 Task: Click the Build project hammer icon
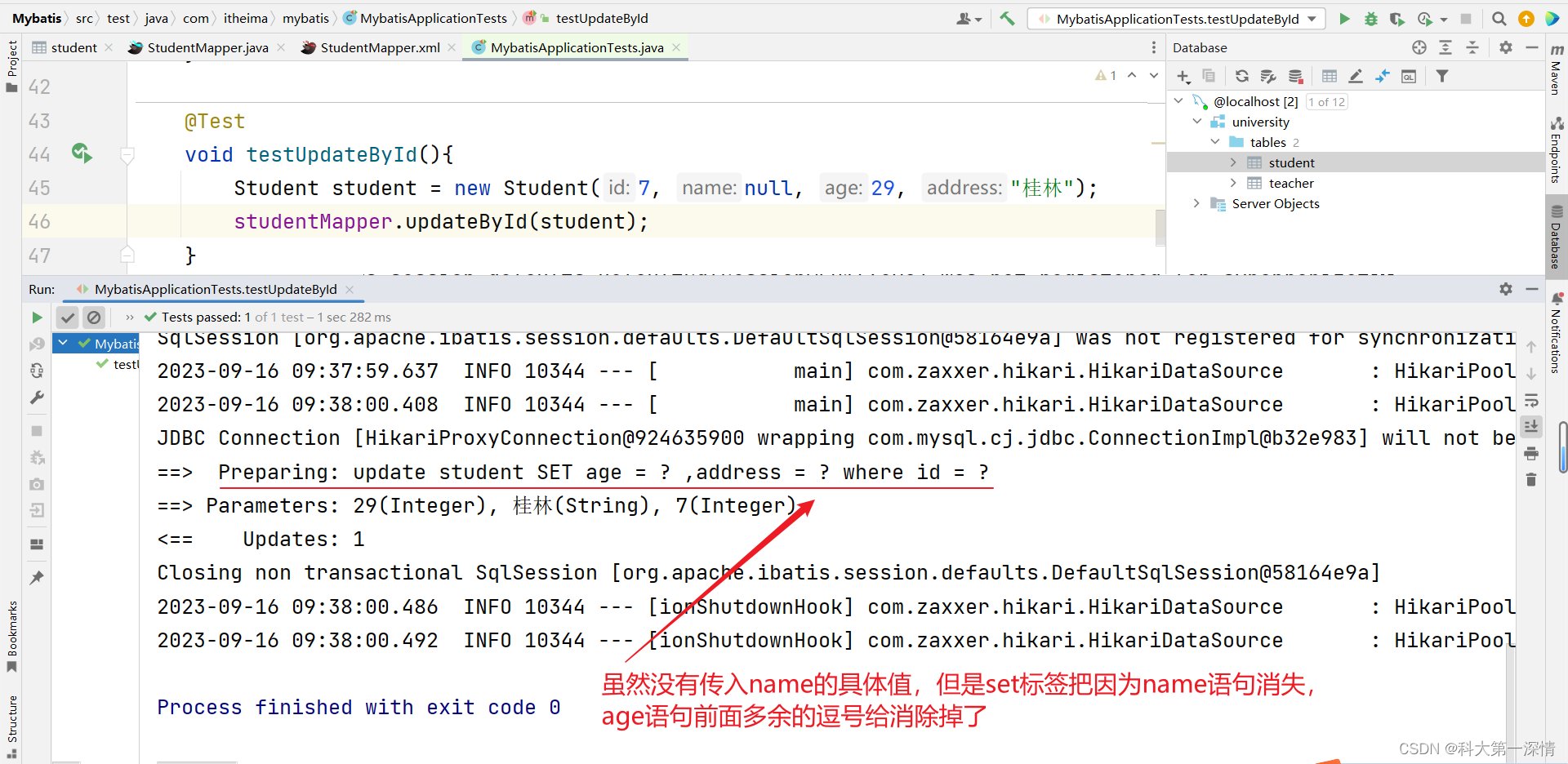1008,19
